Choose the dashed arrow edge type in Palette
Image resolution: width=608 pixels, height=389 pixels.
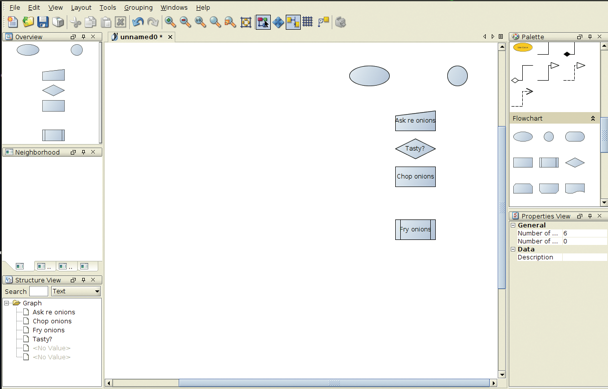coord(522,98)
